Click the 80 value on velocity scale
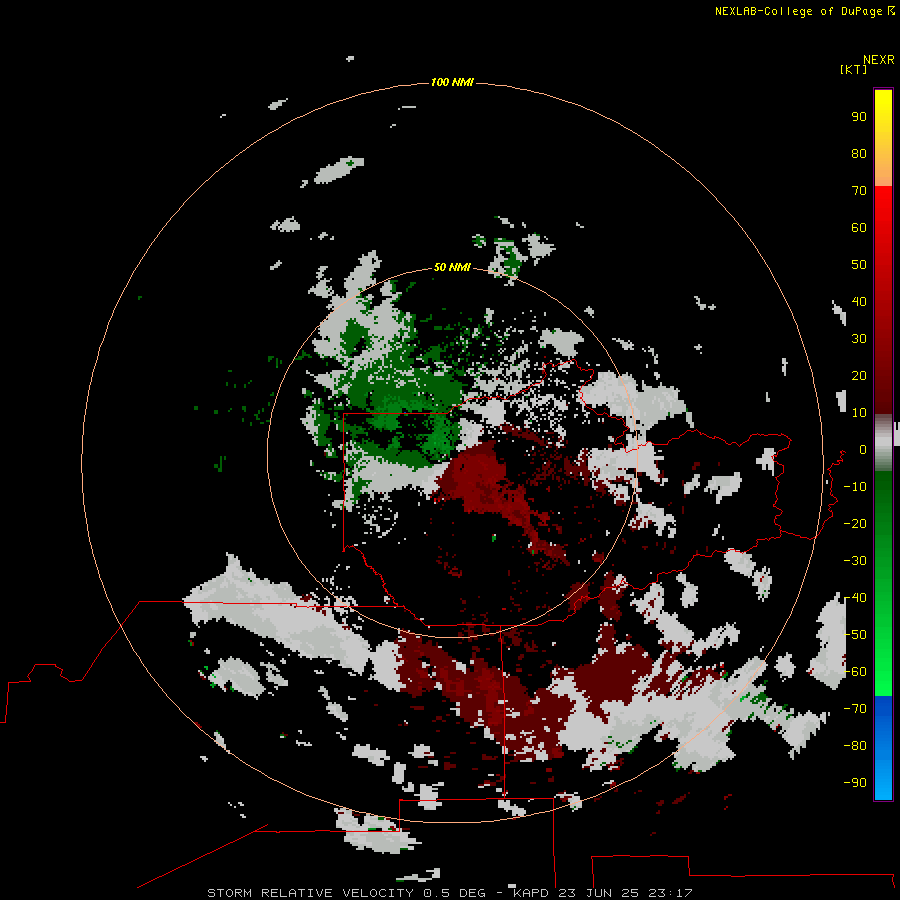Image resolution: width=900 pixels, height=900 pixels. tap(859, 153)
